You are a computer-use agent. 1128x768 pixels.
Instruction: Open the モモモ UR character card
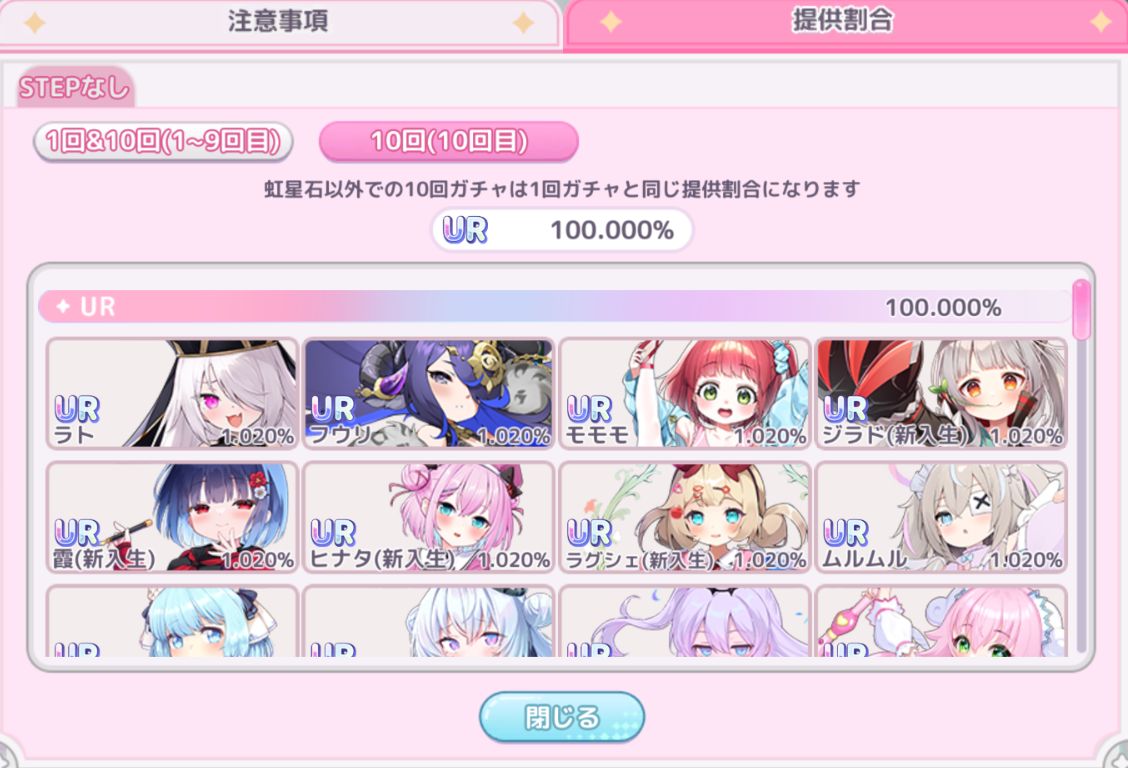[684, 394]
